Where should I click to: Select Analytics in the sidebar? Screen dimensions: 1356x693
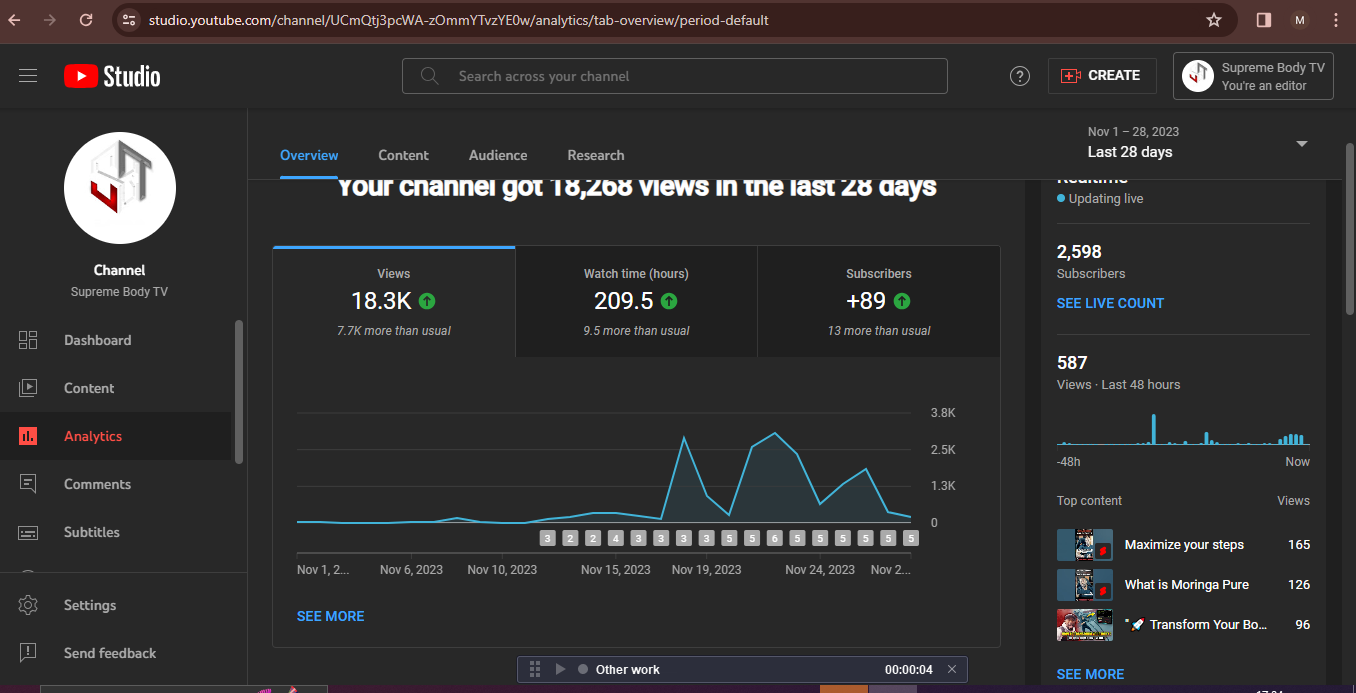[116, 436]
